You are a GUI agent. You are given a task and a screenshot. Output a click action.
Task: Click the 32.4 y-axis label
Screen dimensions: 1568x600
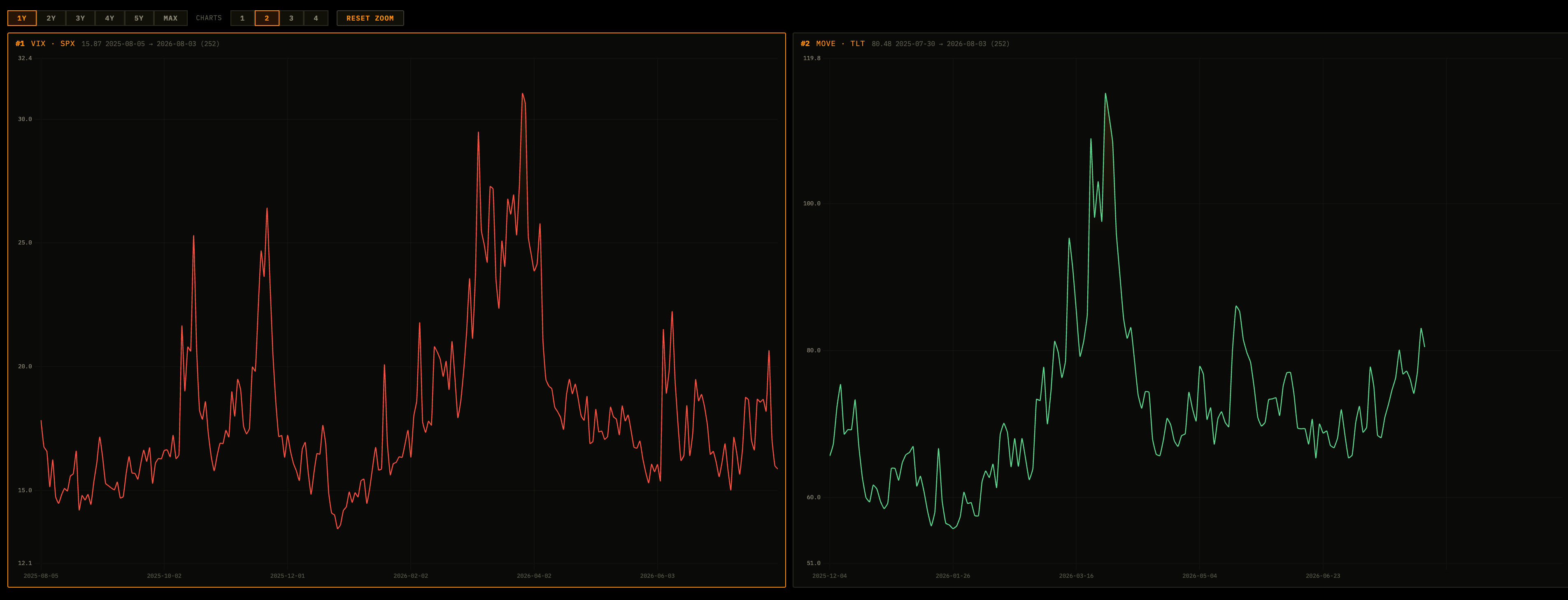[25, 58]
